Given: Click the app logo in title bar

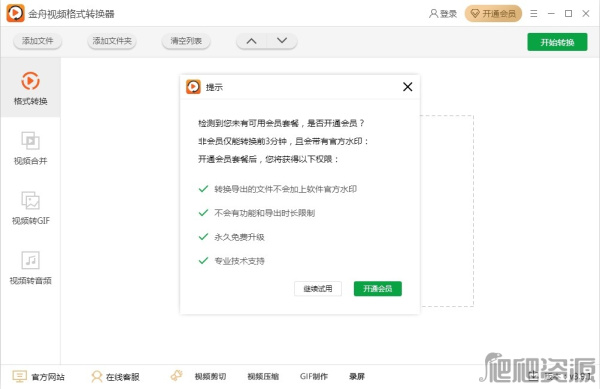Looking at the screenshot, I should tap(16, 13).
